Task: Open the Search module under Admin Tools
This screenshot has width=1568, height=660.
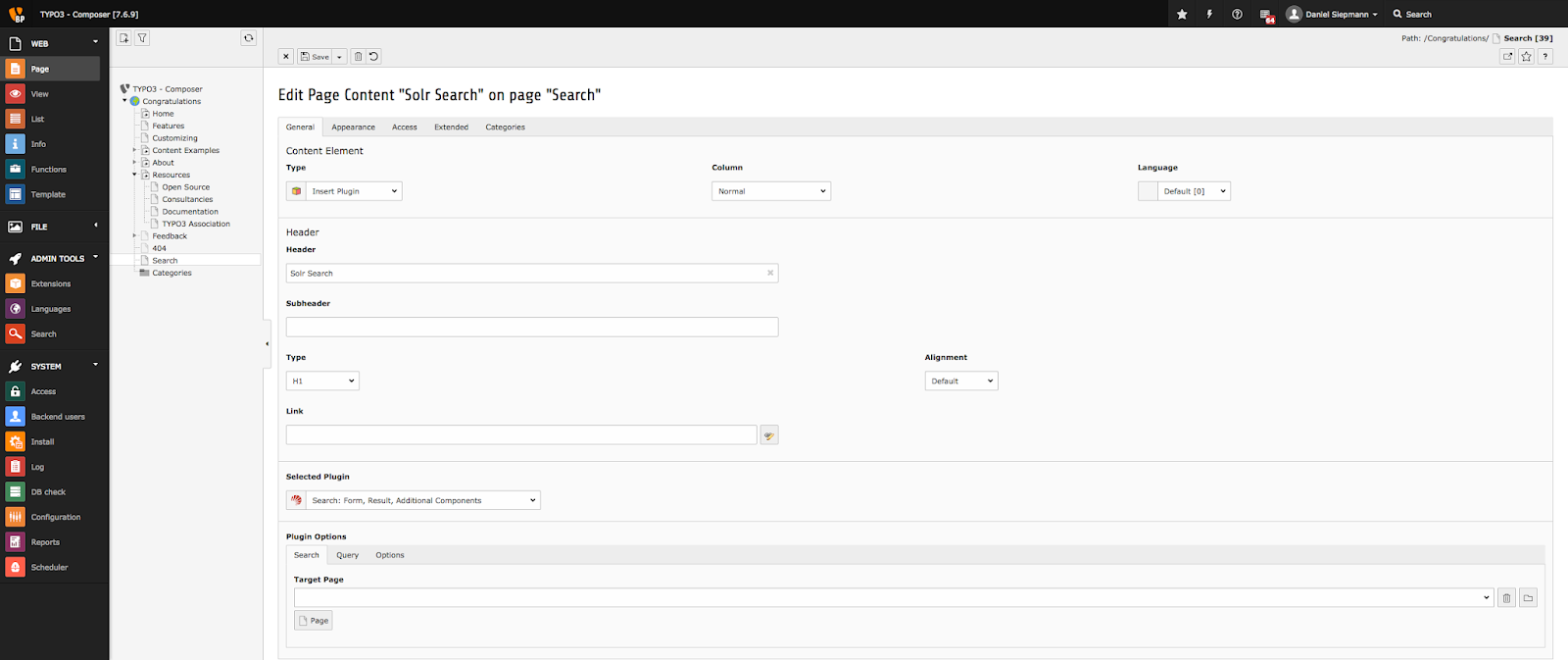Action: pos(50,334)
